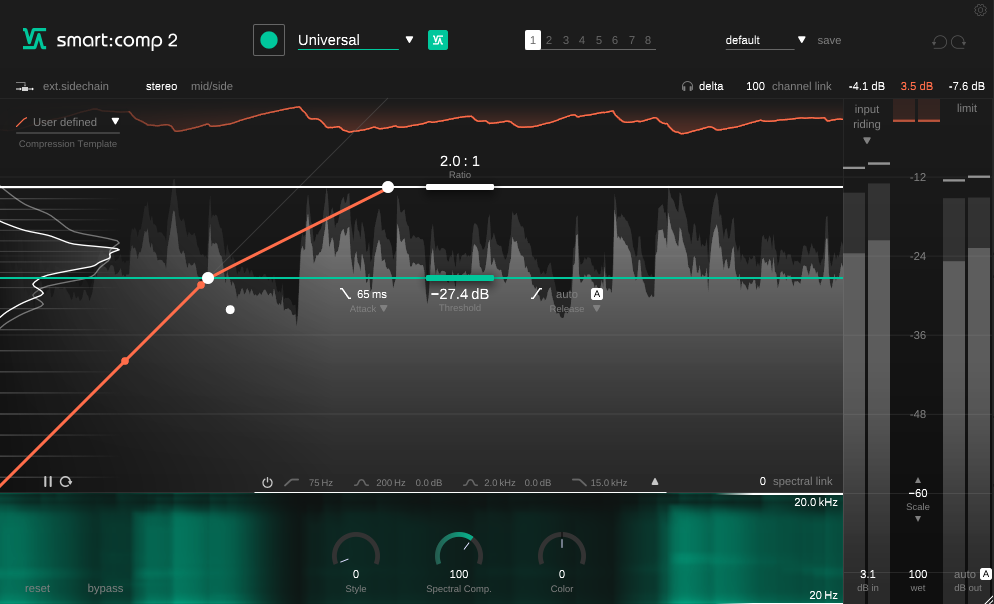Click the save preset button
994x604 pixels.
829,40
